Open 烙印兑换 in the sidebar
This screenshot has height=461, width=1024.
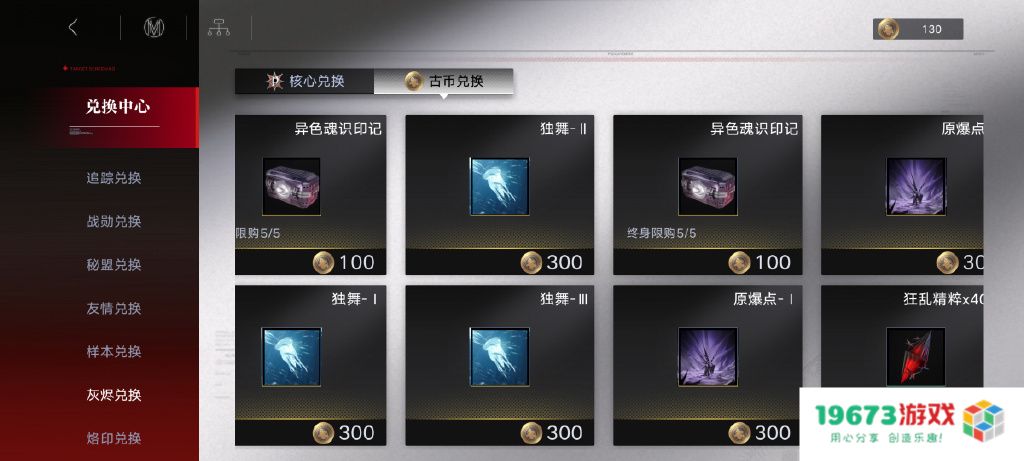coord(114,438)
